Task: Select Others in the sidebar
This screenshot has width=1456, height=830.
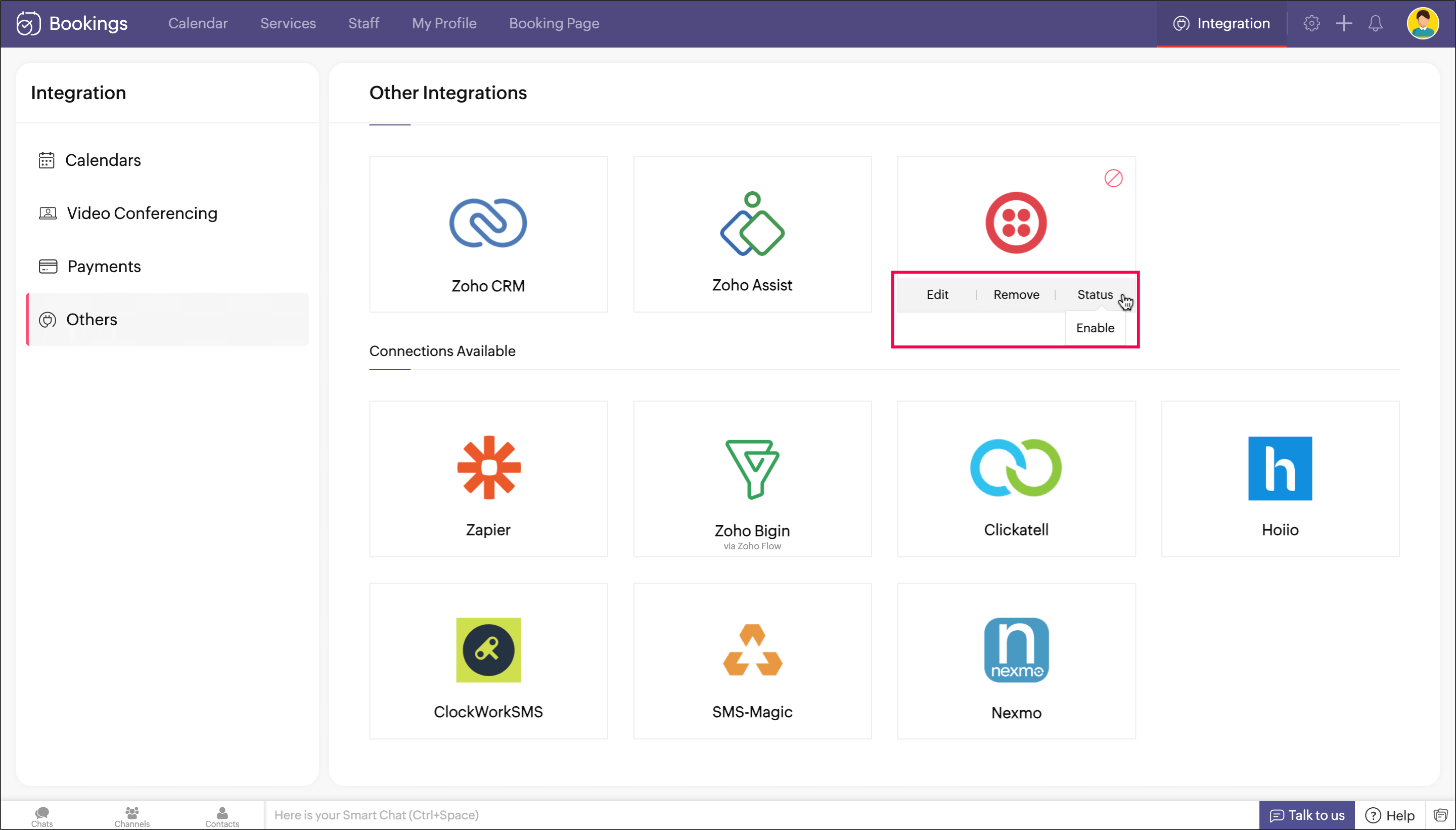Action: tap(167, 319)
